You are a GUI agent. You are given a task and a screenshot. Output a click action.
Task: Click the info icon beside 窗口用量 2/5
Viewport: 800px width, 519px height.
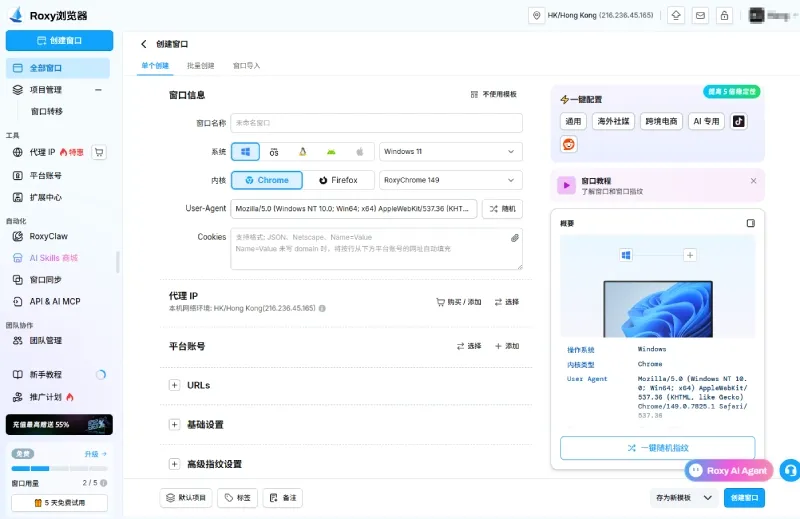click(x=104, y=483)
